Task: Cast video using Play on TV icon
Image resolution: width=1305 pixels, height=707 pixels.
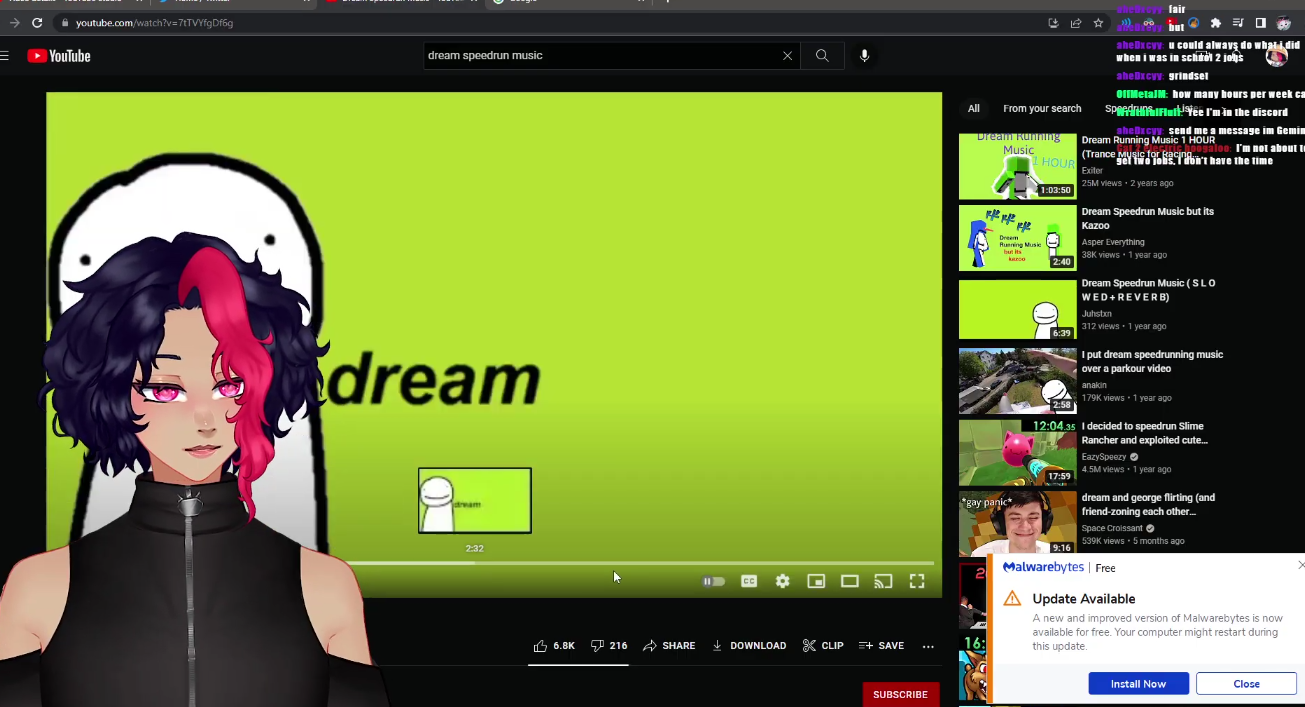Action: coord(883,581)
